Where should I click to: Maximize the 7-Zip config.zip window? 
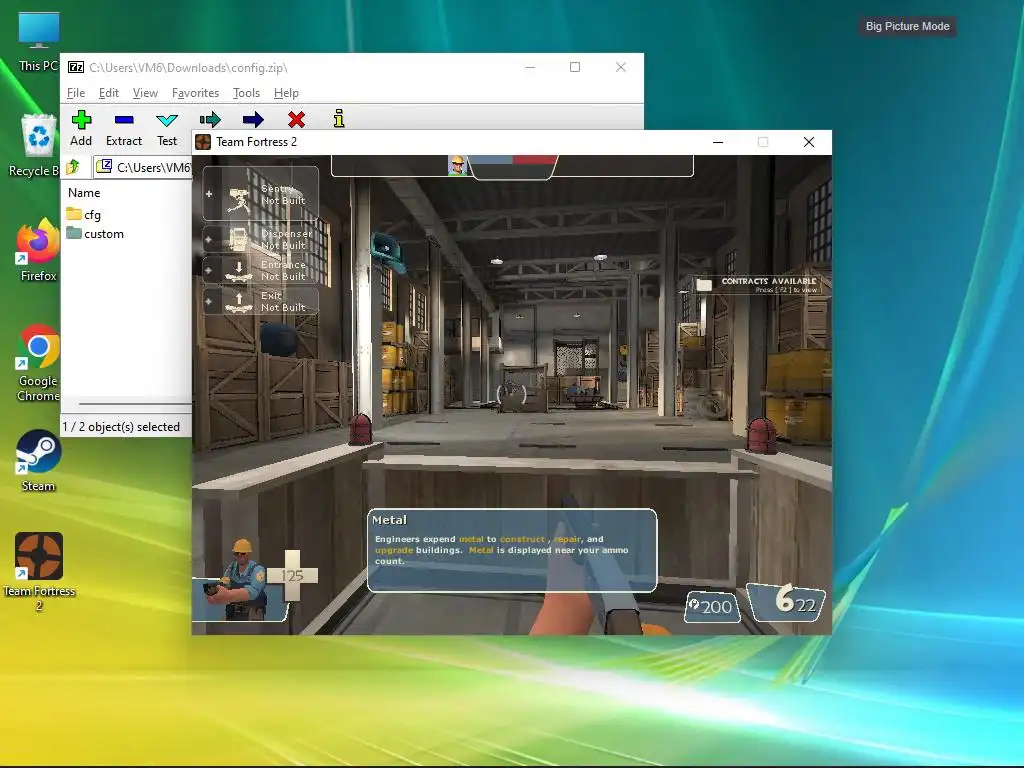click(575, 67)
